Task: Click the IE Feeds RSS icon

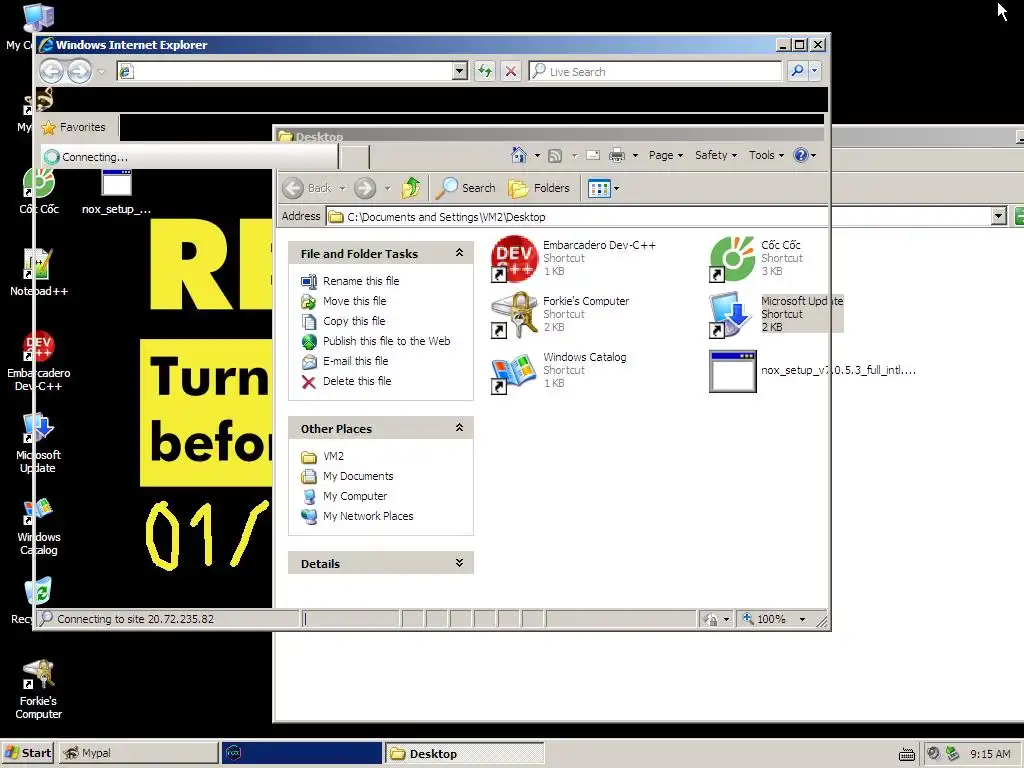Action: 555,155
